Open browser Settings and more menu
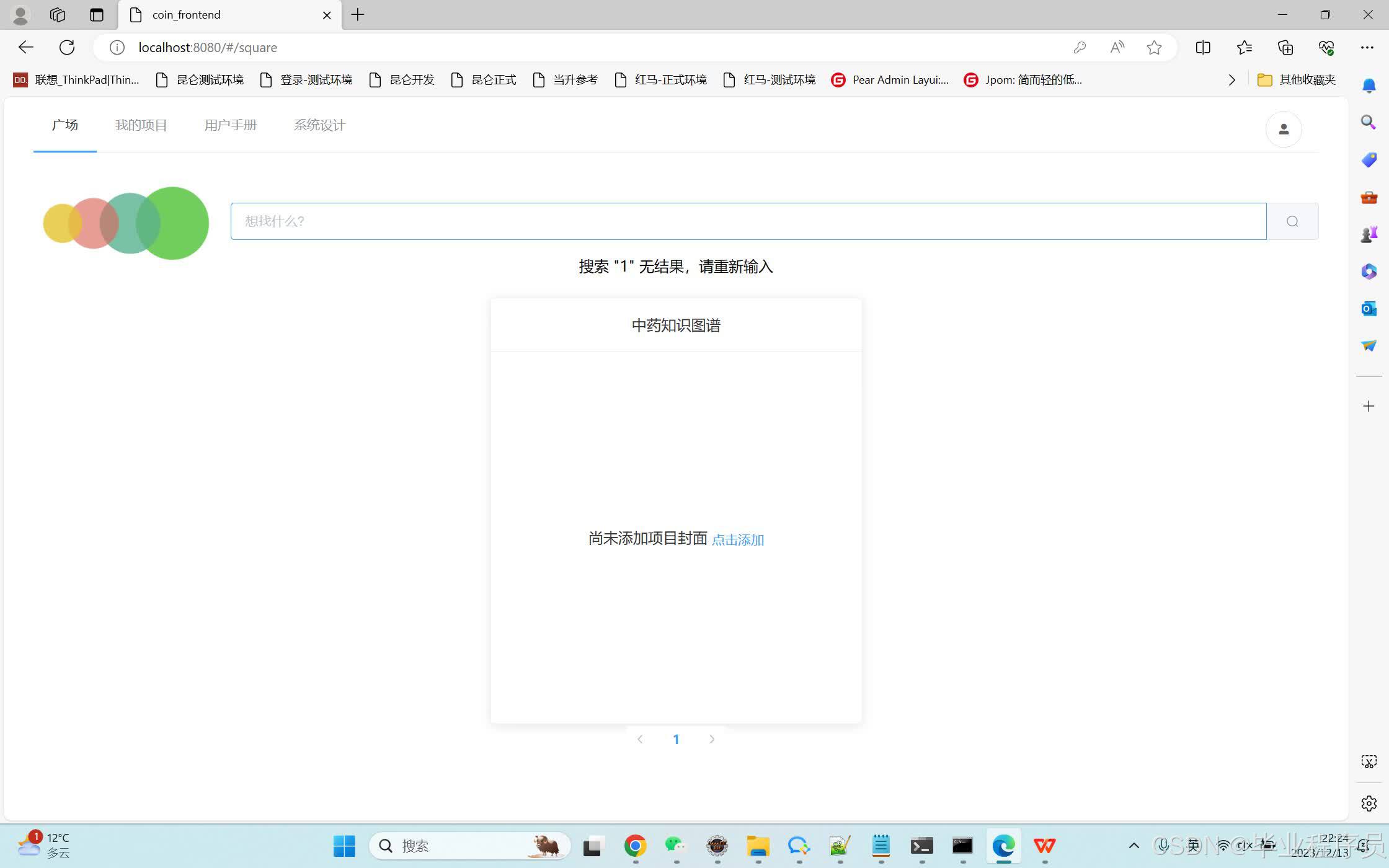Screen dimensions: 1389x868 pyautogui.click(x=1367, y=47)
